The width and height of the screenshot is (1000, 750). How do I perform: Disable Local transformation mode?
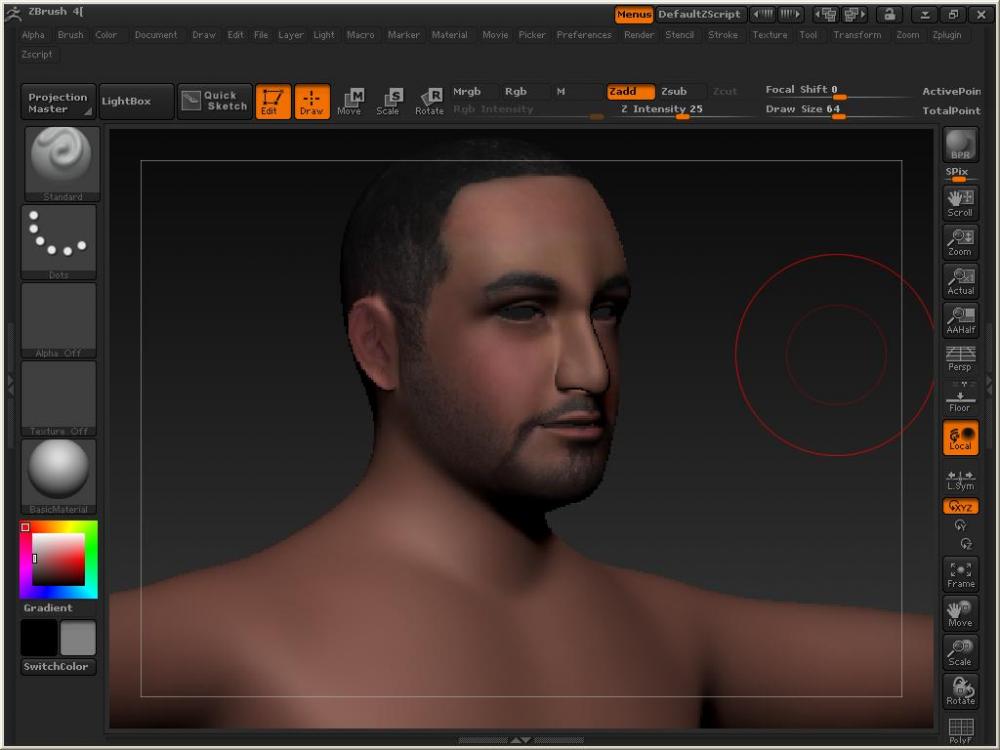(x=960, y=437)
